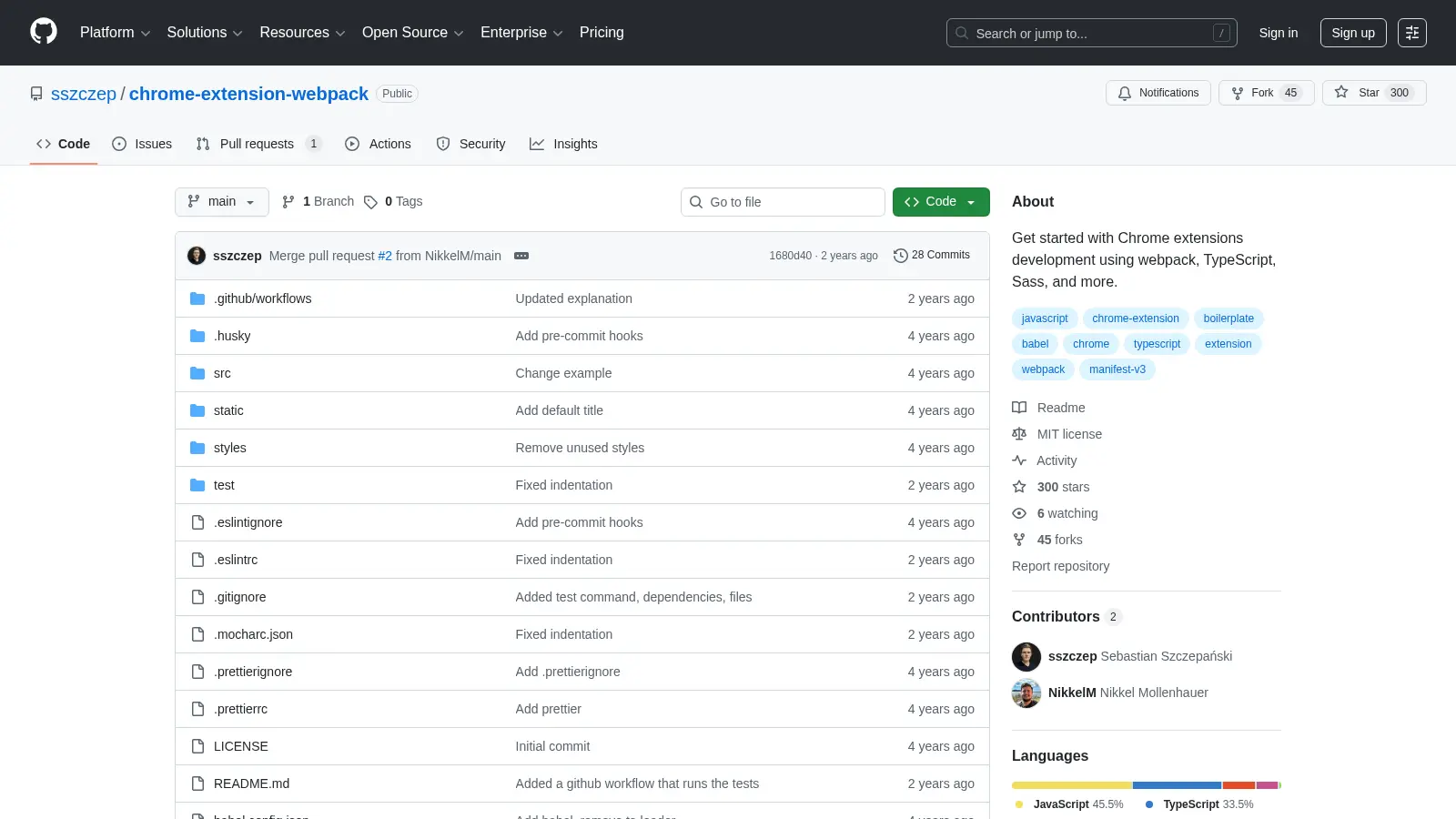Click the yellow JavaScript language bar segment
The height and width of the screenshot is (819, 1456).
pyautogui.click(x=1072, y=785)
